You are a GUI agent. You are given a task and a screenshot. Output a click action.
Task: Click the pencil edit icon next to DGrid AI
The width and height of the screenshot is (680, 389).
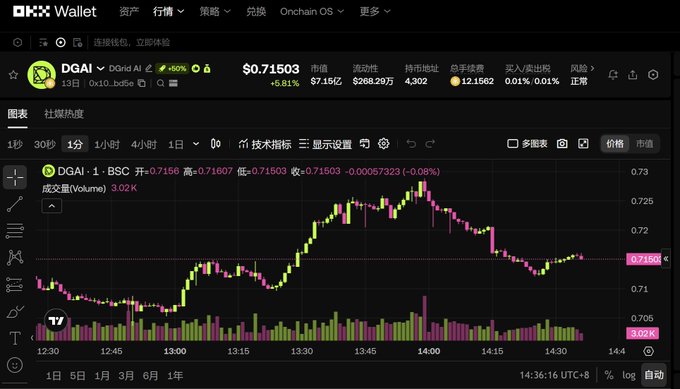(148, 69)
